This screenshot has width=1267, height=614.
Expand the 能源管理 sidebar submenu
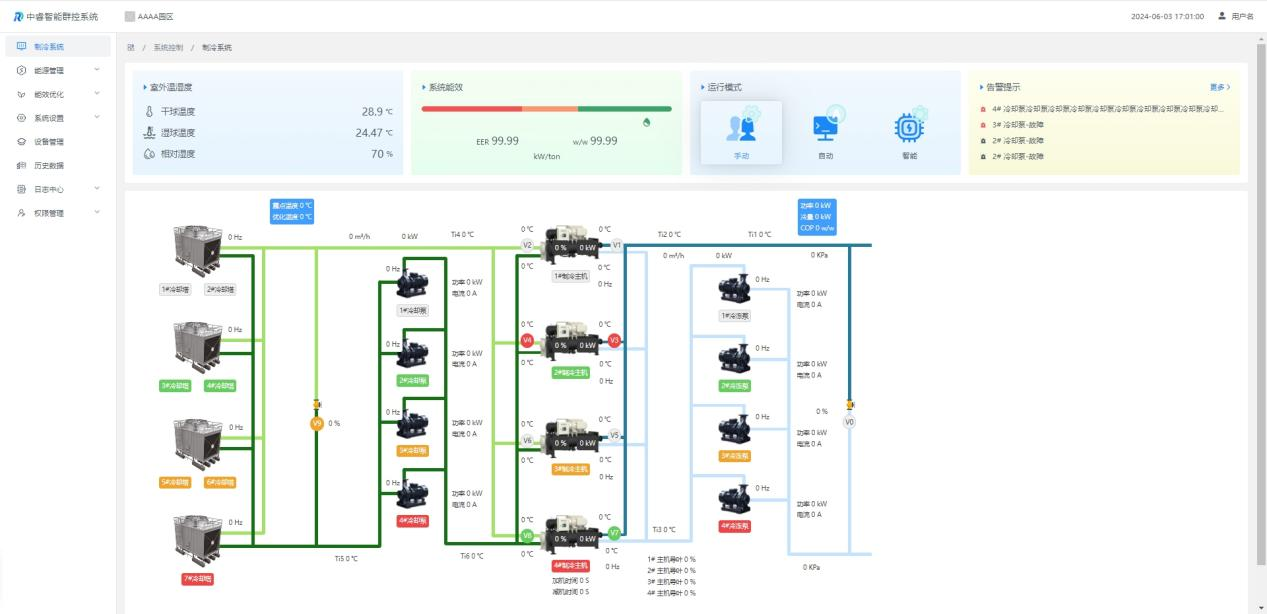(x=97, y=70)
